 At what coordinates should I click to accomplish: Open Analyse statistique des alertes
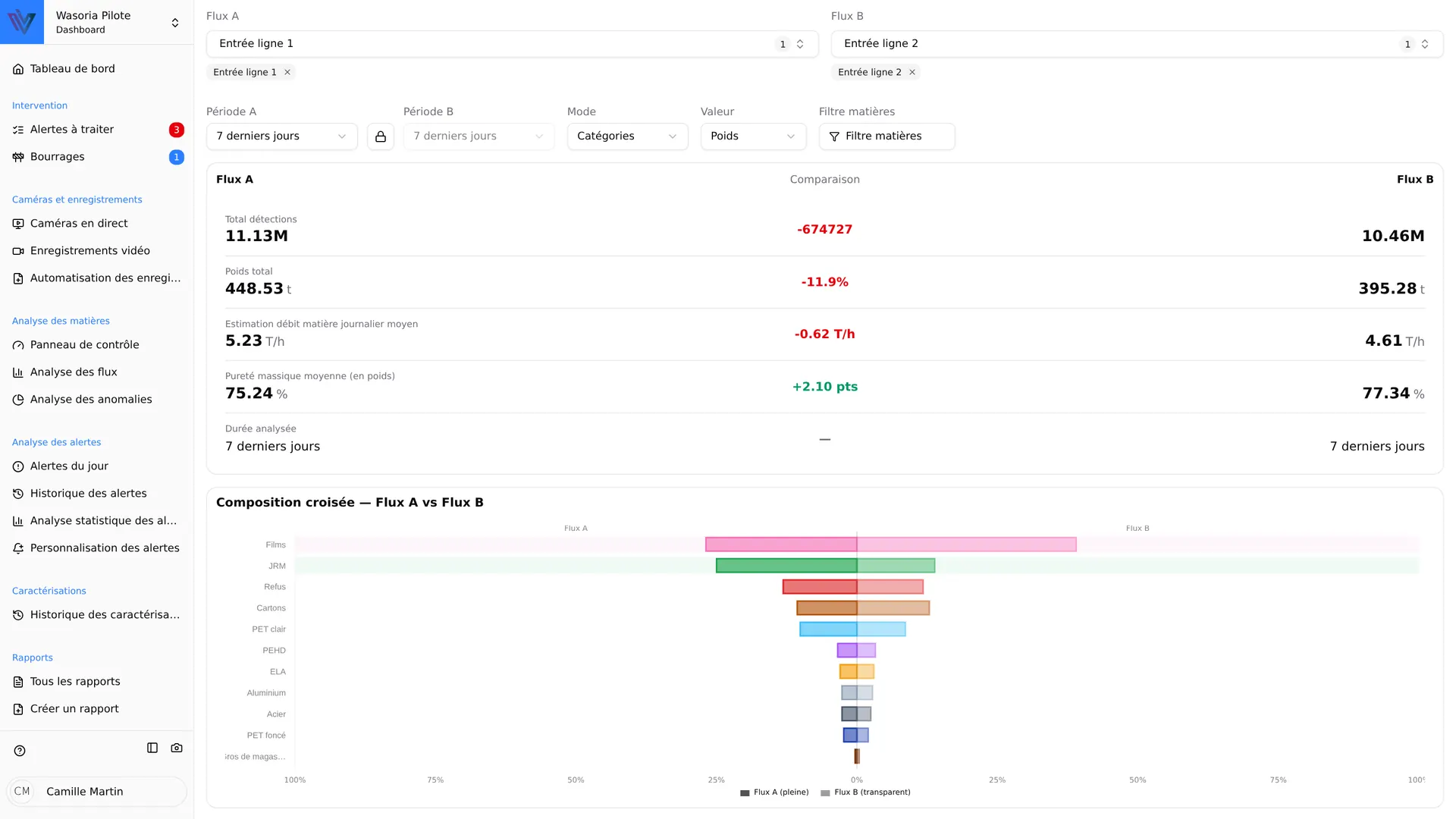pos(97,521)
